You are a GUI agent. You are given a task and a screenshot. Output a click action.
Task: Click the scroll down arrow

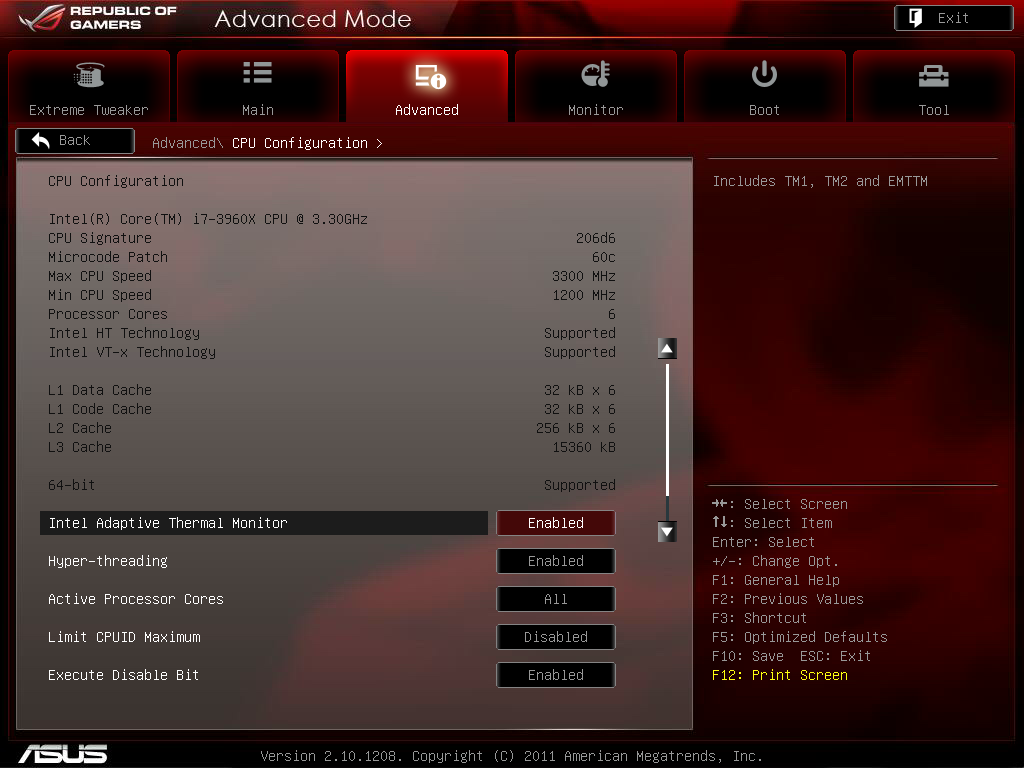coord(667,532)
